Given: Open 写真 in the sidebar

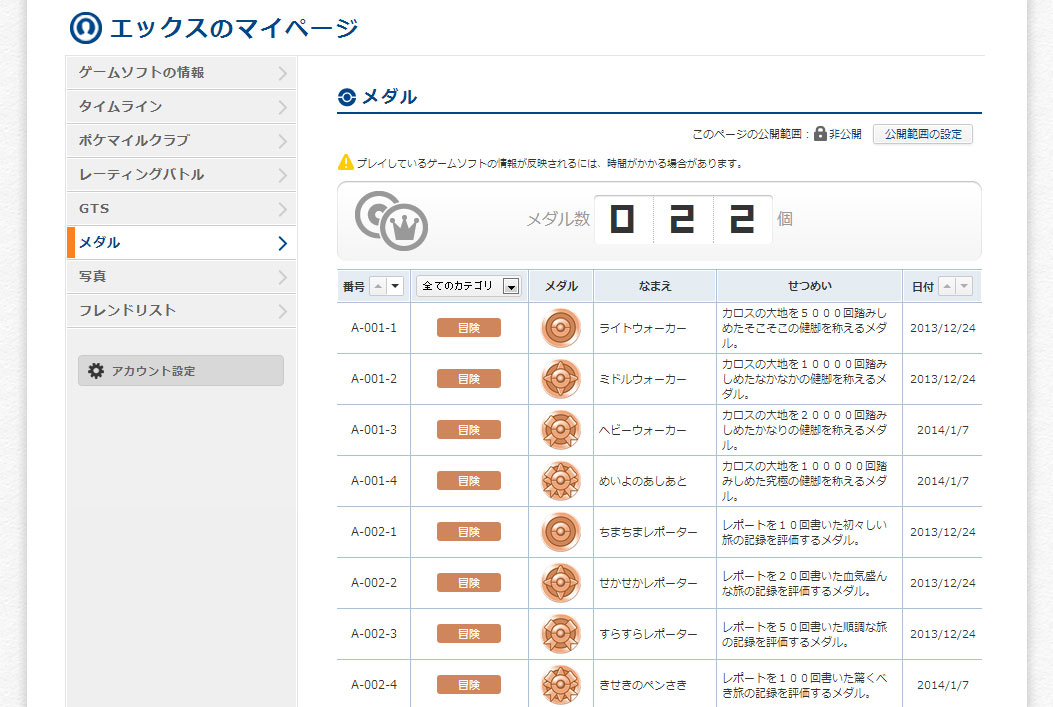Looking at the screenshot, I should coord(181,277).
